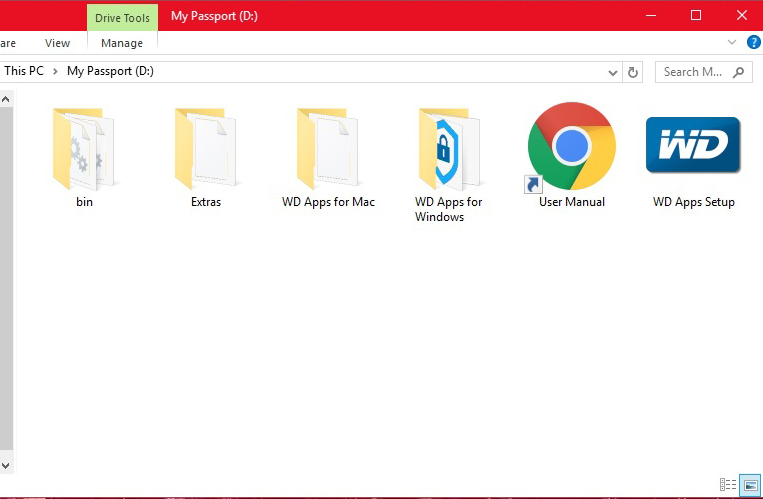Image resolution: width=763 pixels, height=499 pixels.
Task: Open the Manage ribbon tab
Action: 122,43
